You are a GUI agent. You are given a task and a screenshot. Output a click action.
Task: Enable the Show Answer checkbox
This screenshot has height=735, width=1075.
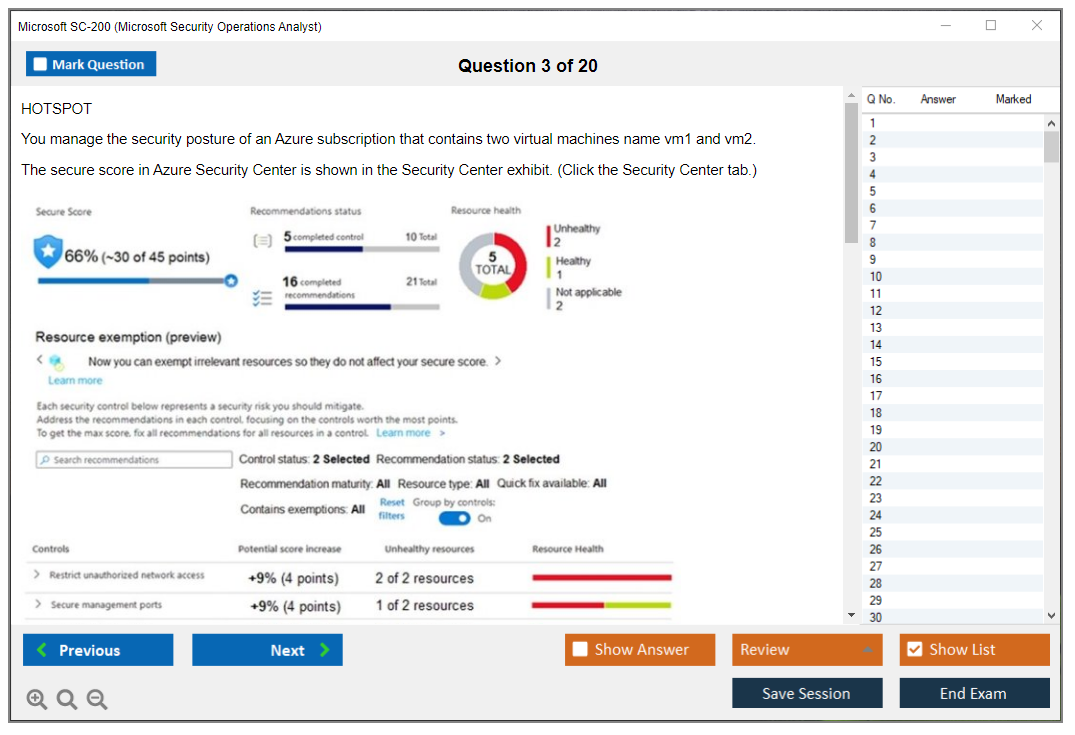(578, 649)
